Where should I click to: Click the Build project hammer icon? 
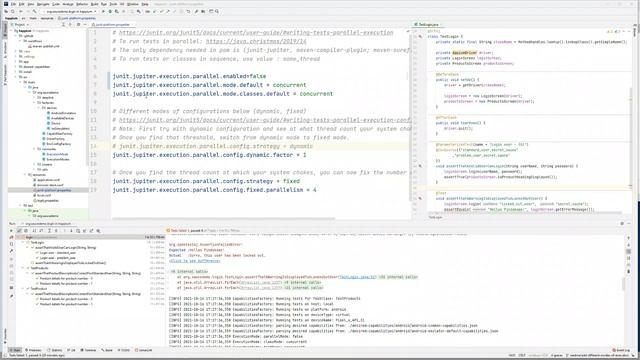tap(34, 11)
